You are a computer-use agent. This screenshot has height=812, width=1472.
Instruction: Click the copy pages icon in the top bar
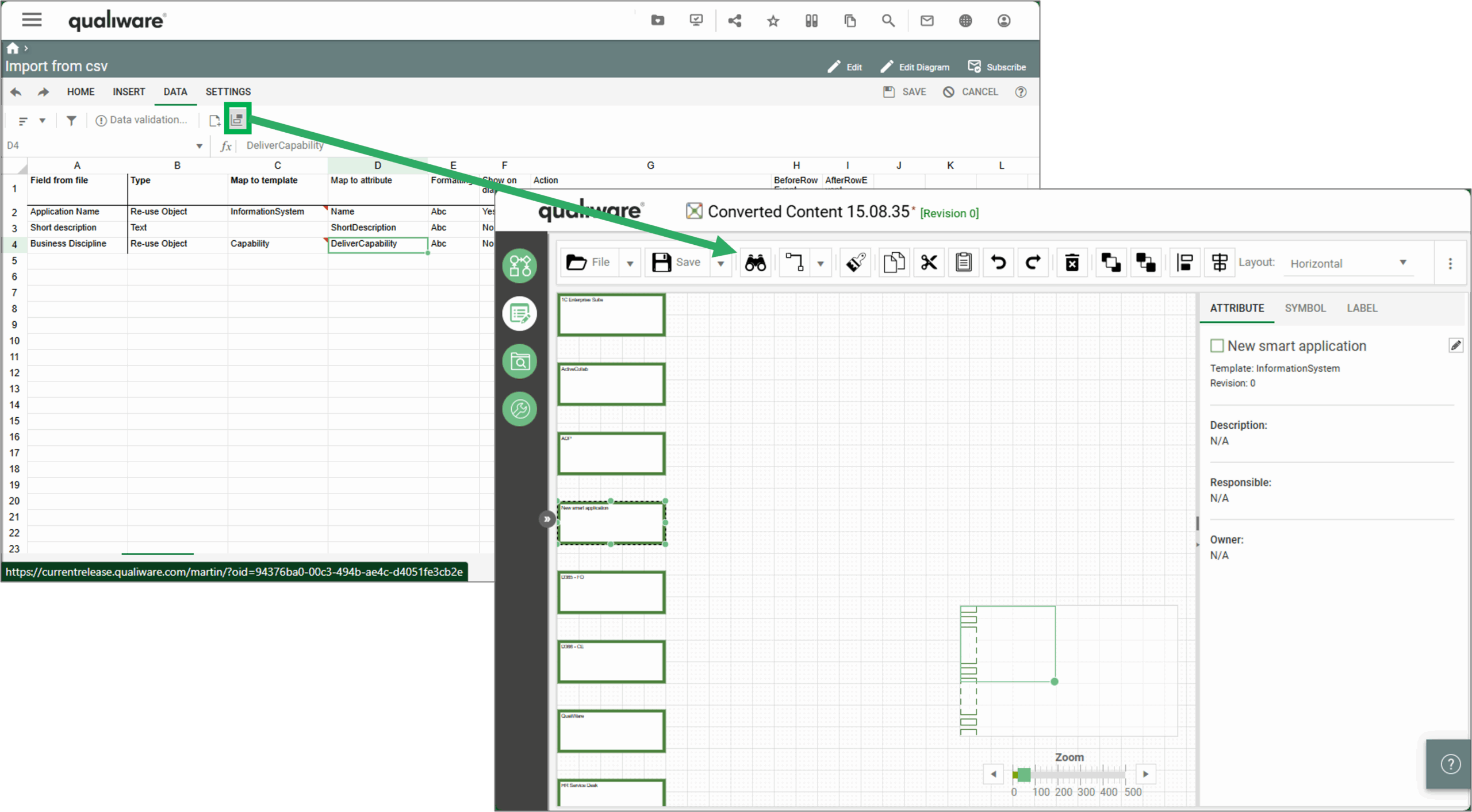click(x=850, y=21)
